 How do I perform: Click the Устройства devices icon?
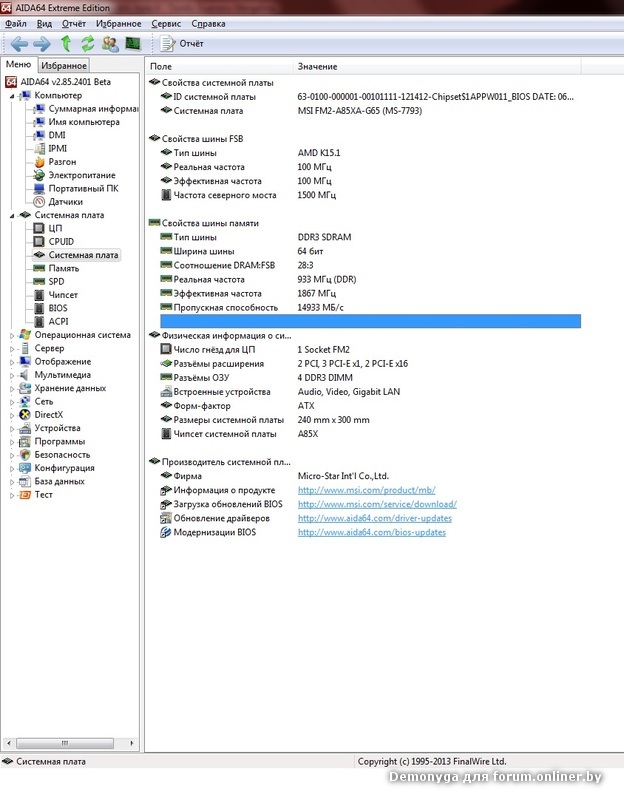[25, 428]
